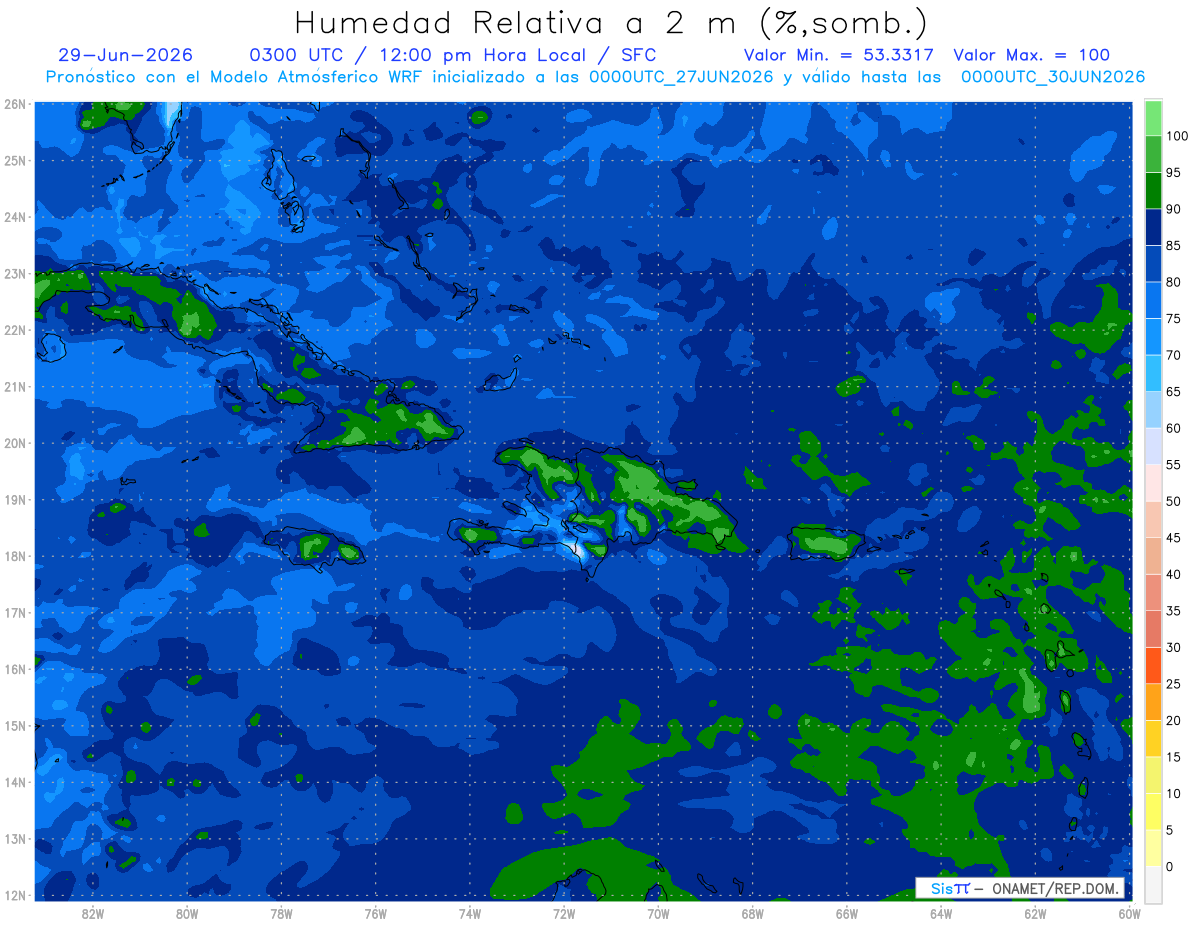The image size is (1200, 927).
Task: Select the "Valor Max. = 100" readout
Action: pos(1031,55)
